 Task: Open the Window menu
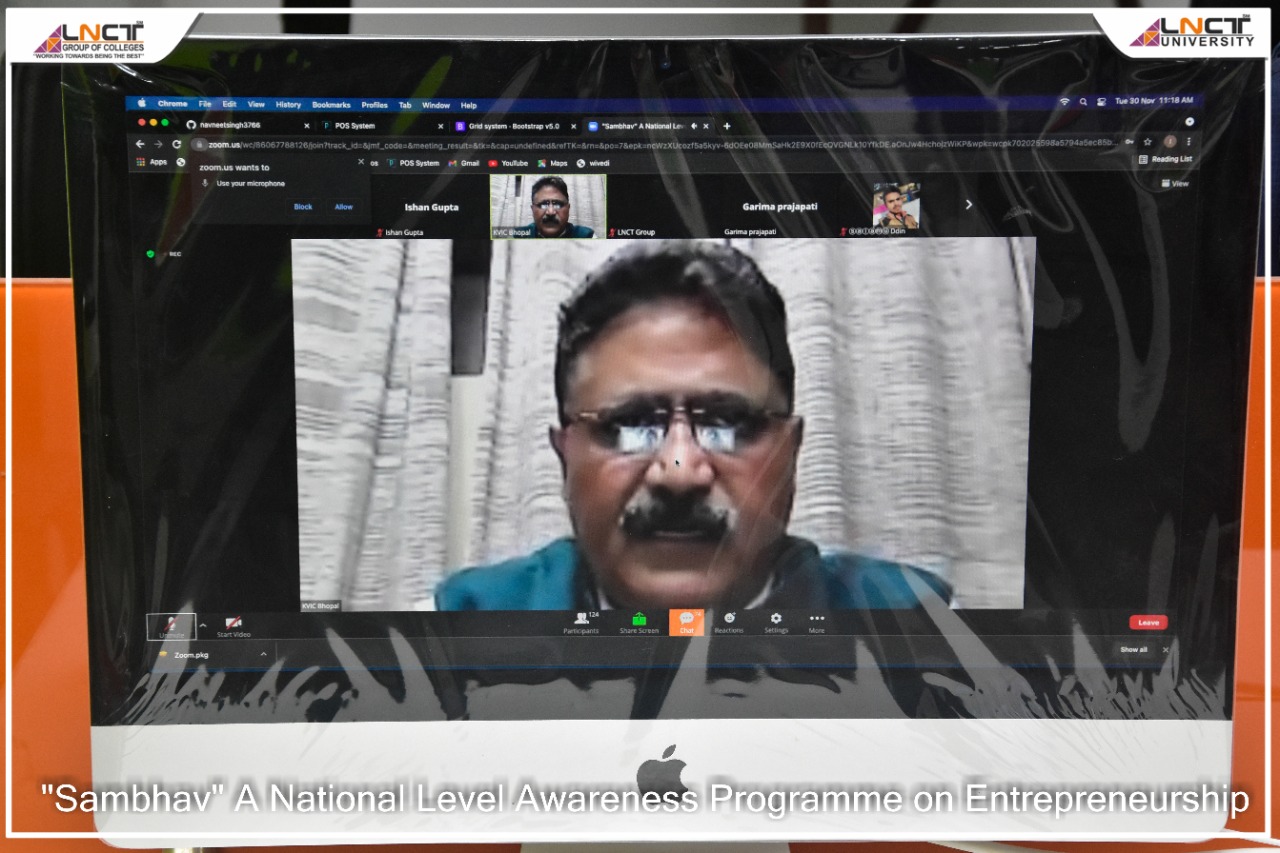coord(436,104)
